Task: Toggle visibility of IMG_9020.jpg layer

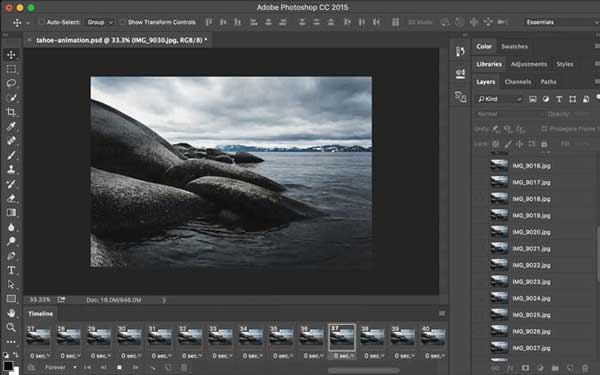Action: point(481,232)
